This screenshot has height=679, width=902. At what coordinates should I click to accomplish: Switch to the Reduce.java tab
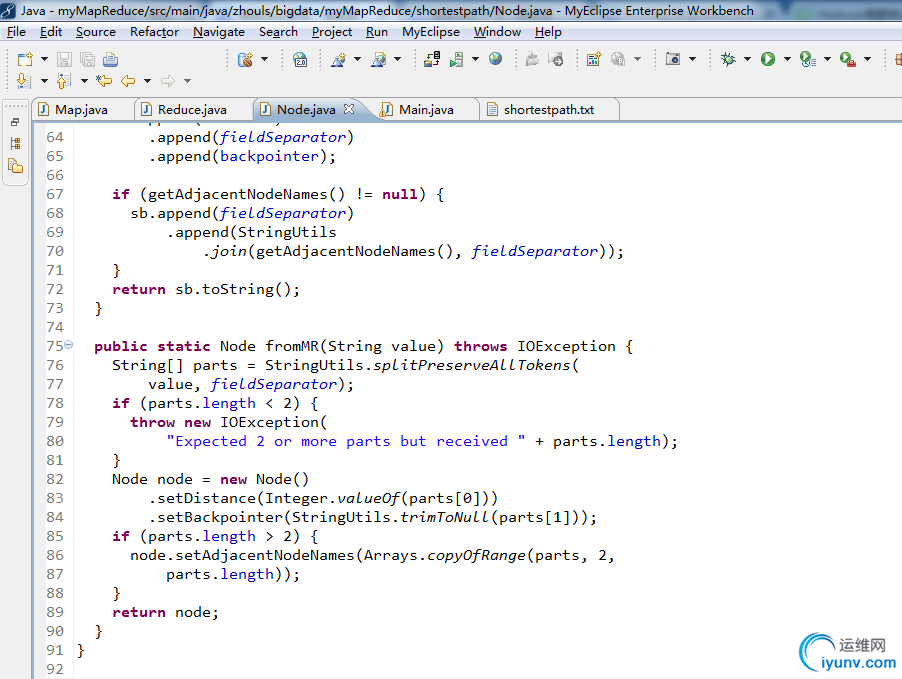point(194,109)
